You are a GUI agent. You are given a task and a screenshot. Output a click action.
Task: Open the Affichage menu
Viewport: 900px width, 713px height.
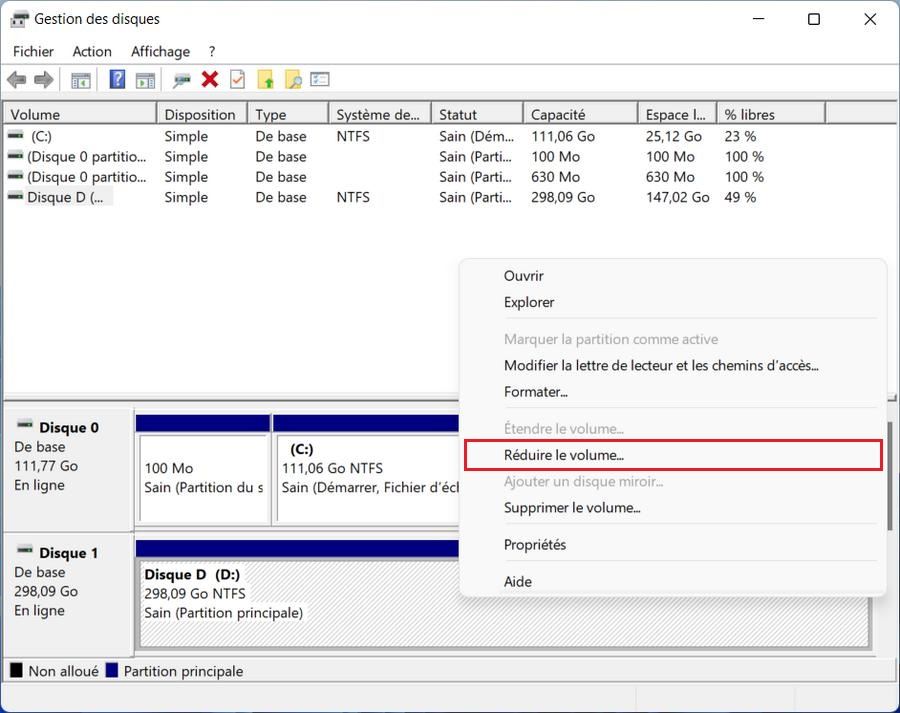160,51
